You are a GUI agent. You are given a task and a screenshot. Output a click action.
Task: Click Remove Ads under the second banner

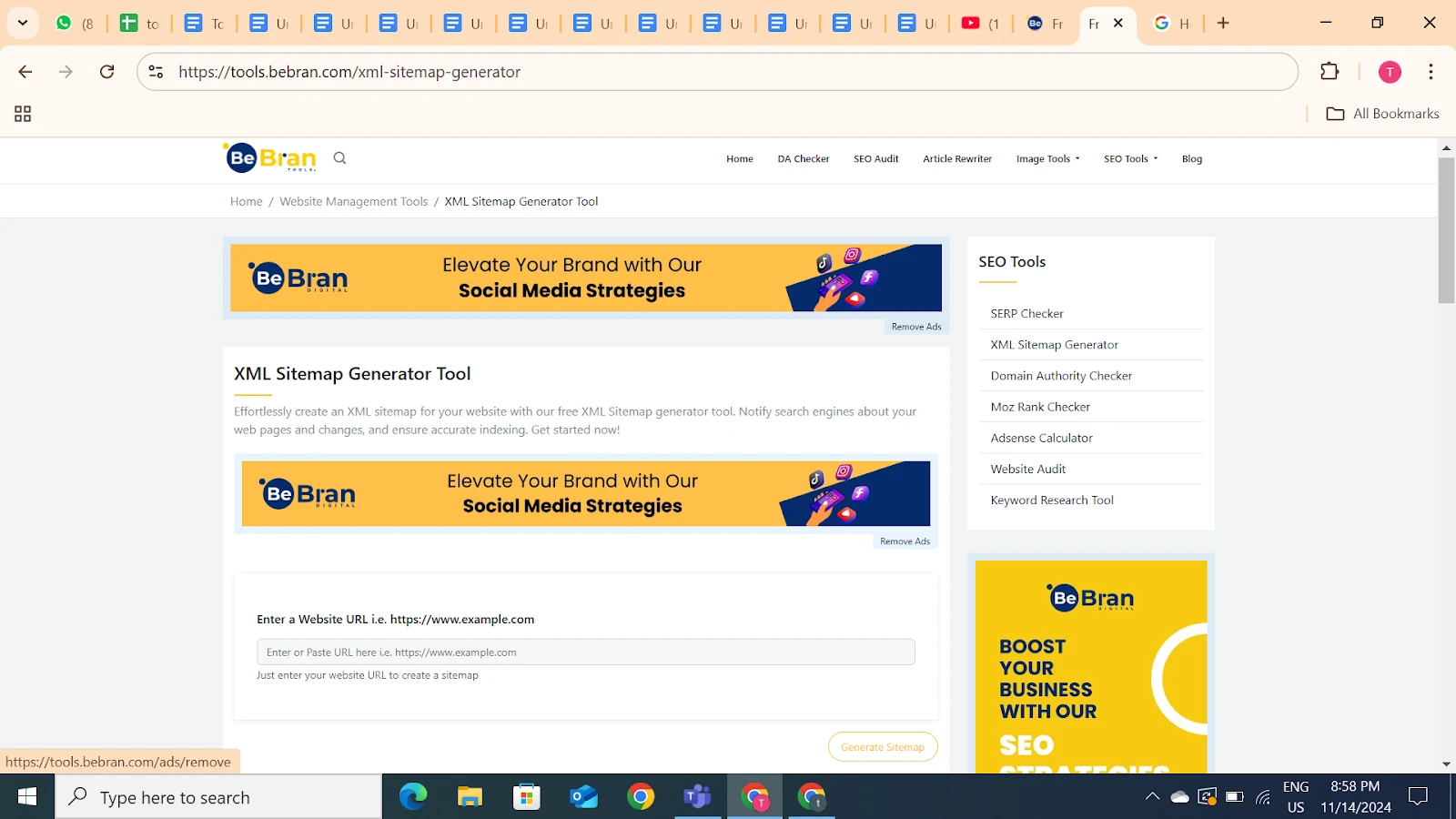pyautogui.click(x=905, y=541)
